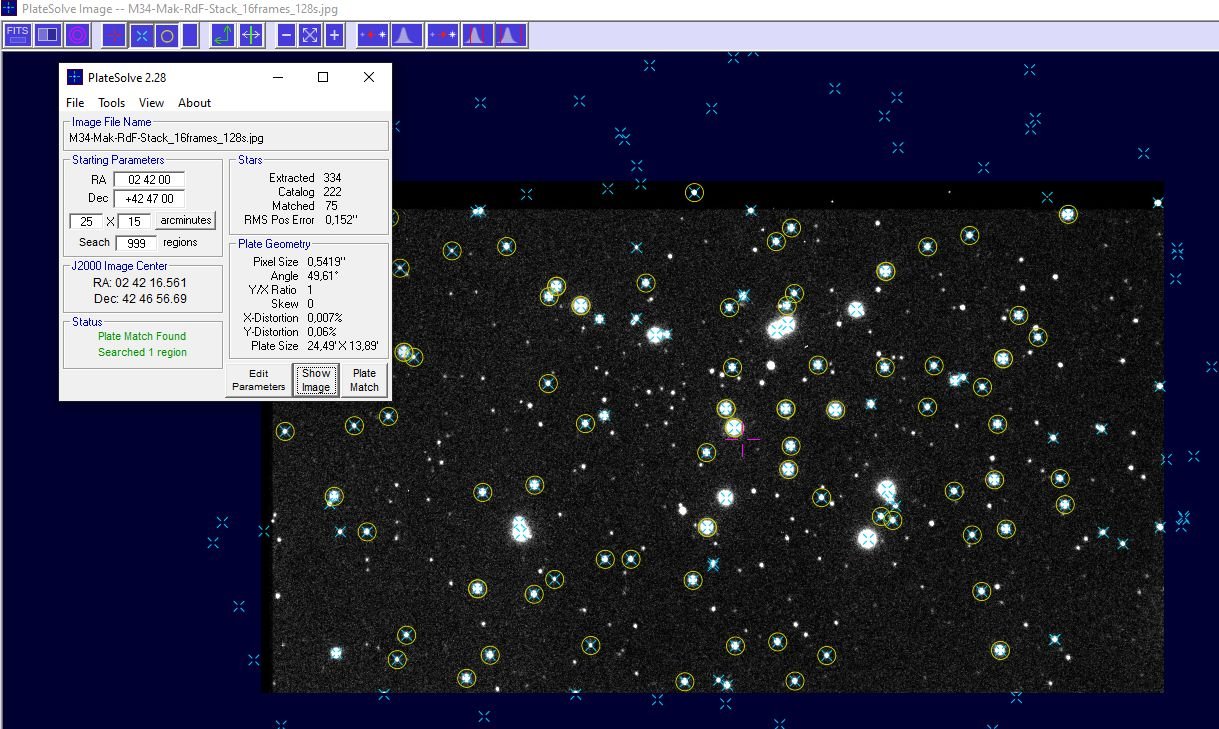Screen dimensions: 1219x729
Task: Toggle the cyan extracted-stars overlay icon
Action: tap(141, 35)
